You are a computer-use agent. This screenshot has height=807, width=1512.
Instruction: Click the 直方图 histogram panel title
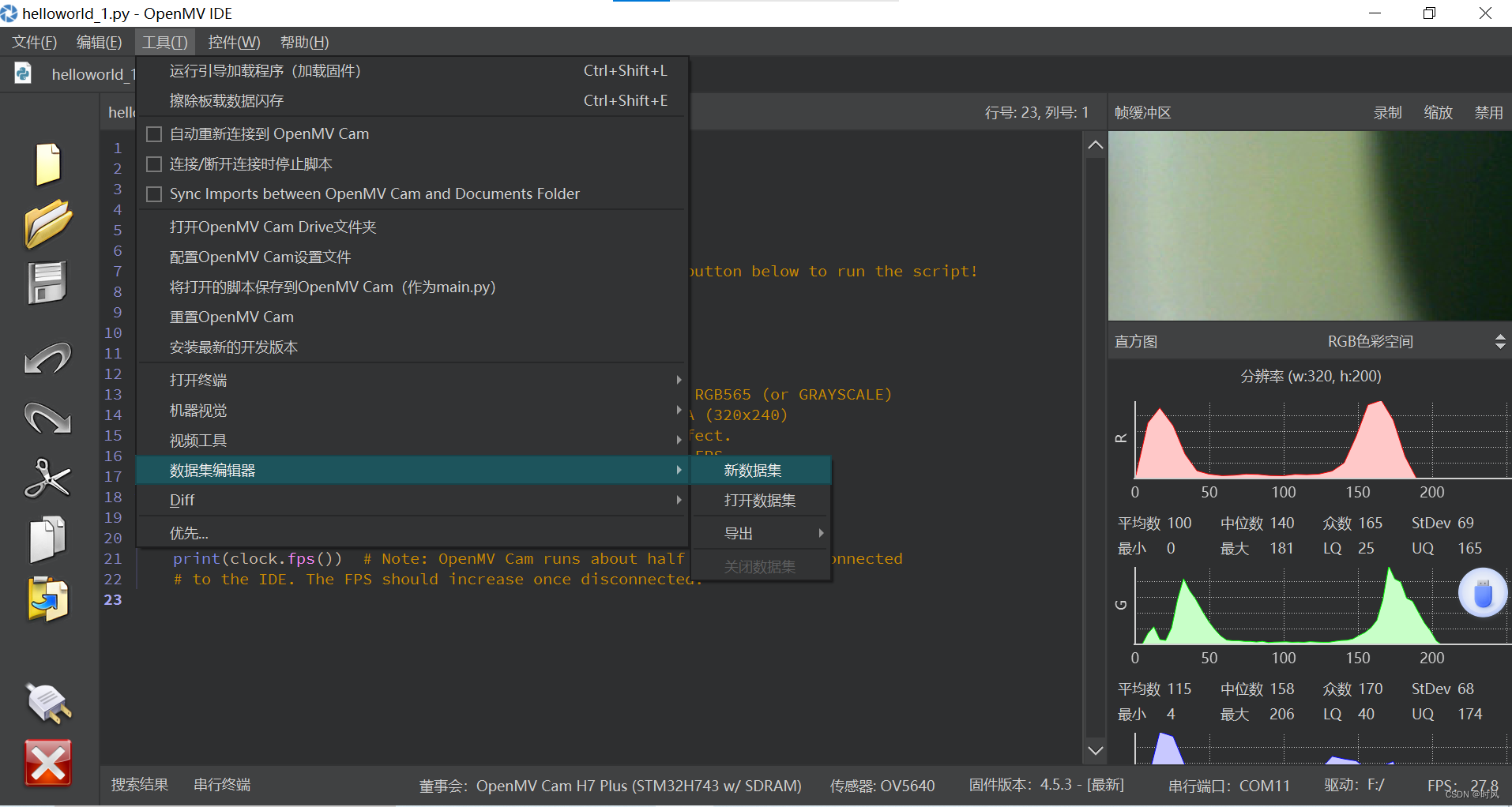[x=1135, y=342]
